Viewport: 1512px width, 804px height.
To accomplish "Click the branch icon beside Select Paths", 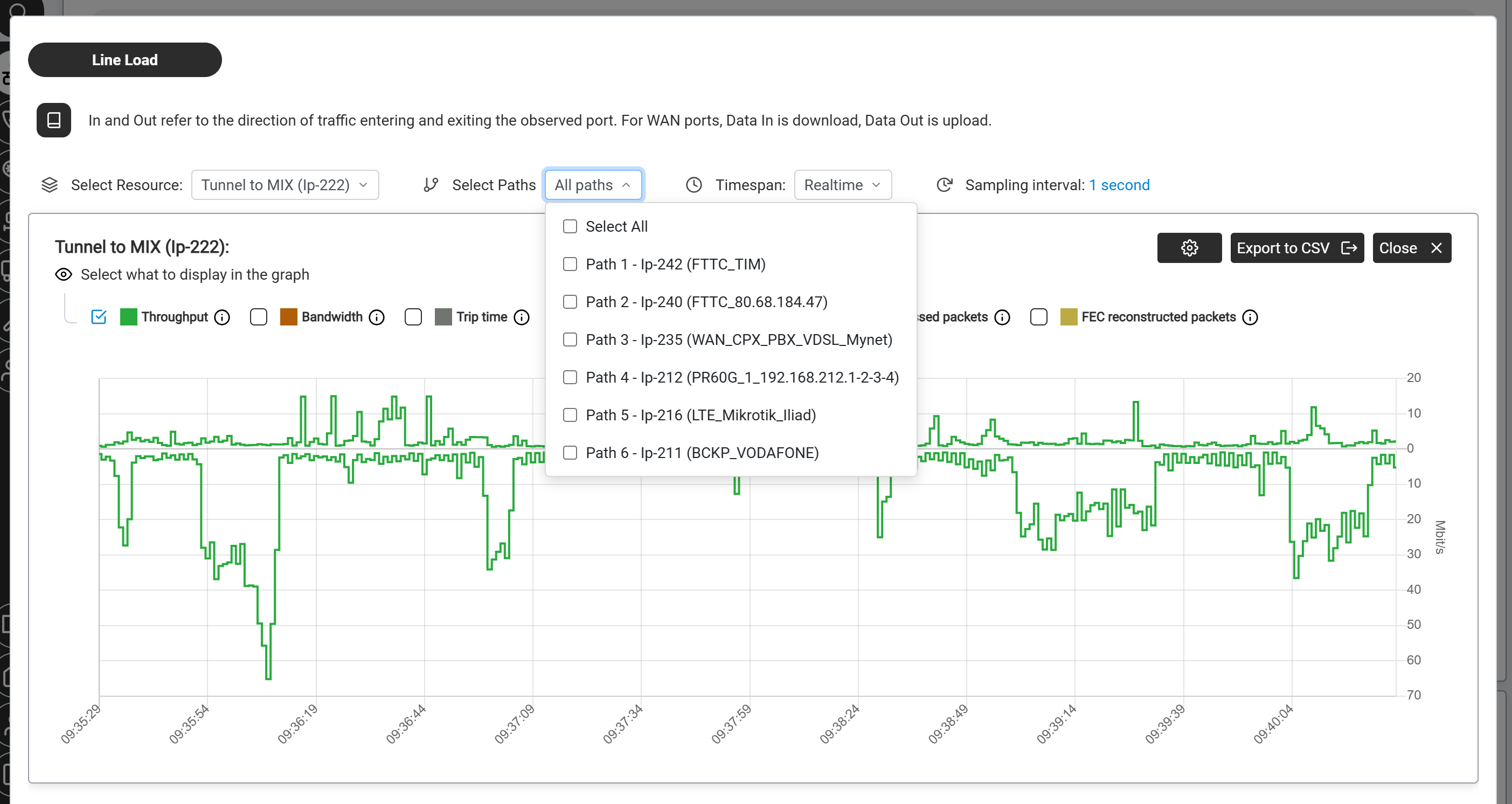I will (x=431, y=185).
